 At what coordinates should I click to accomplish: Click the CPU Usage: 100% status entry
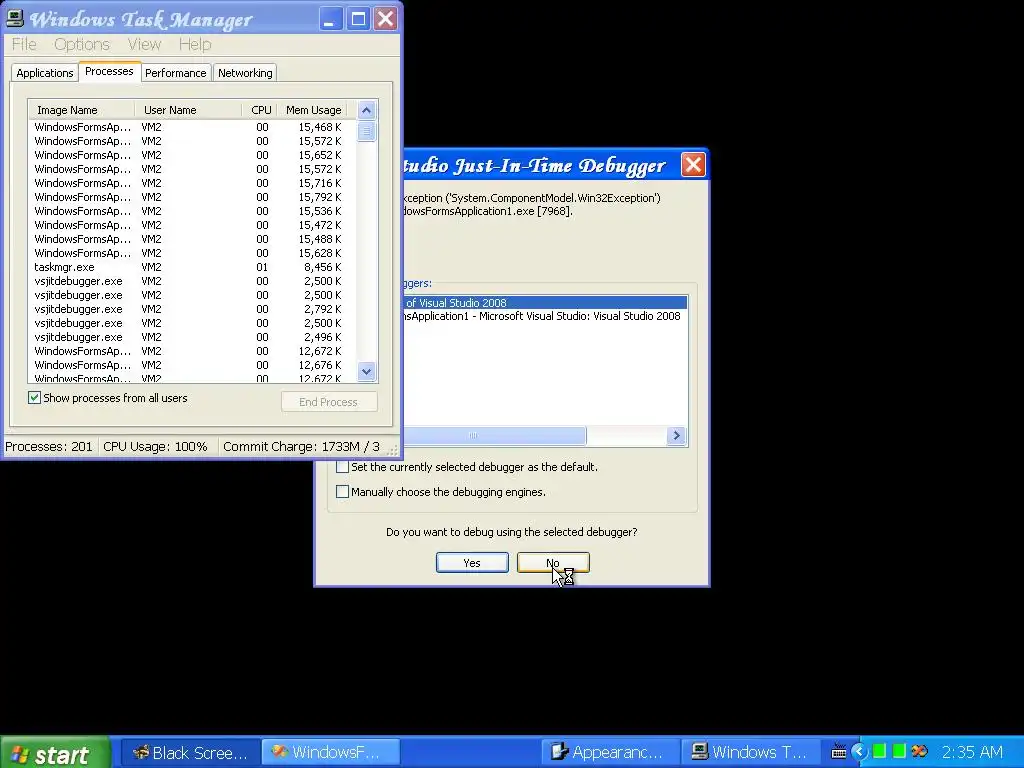(x=155, y=447)
